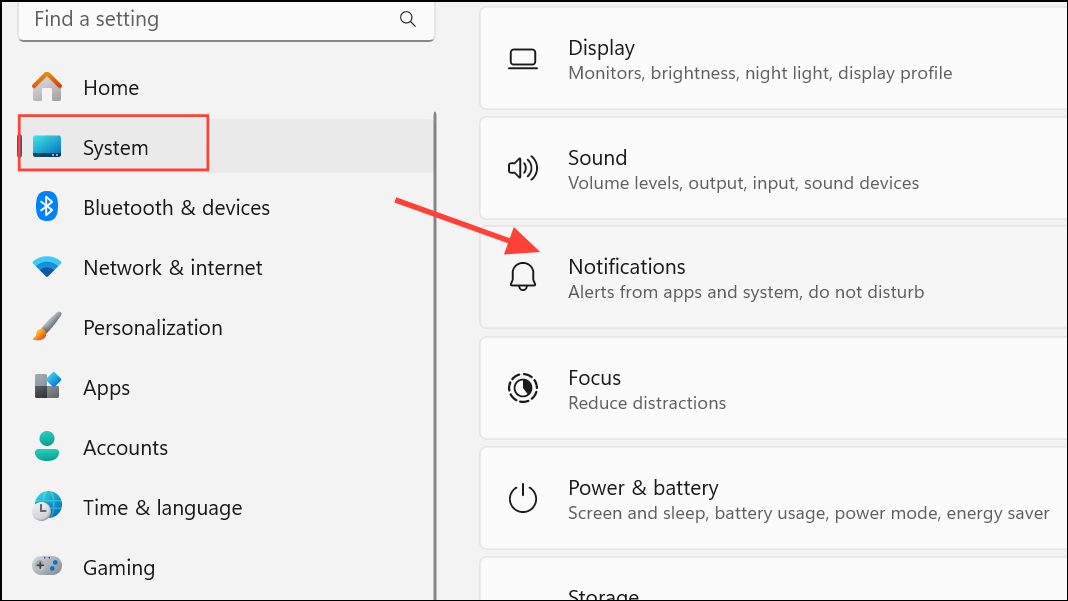Click the Focus circle icon

[x=523, y=388]
